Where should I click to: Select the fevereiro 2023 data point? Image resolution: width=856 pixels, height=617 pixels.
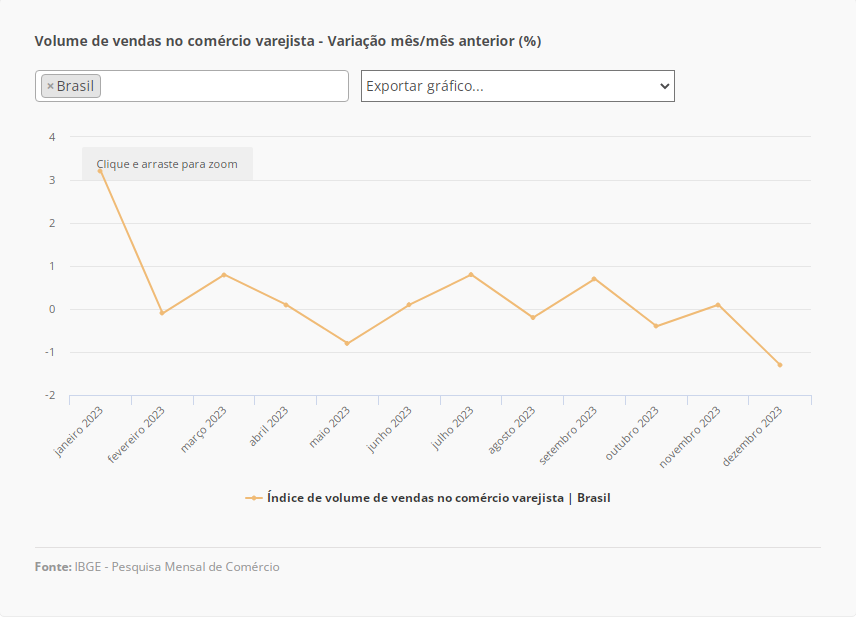(x=162, y=313)
